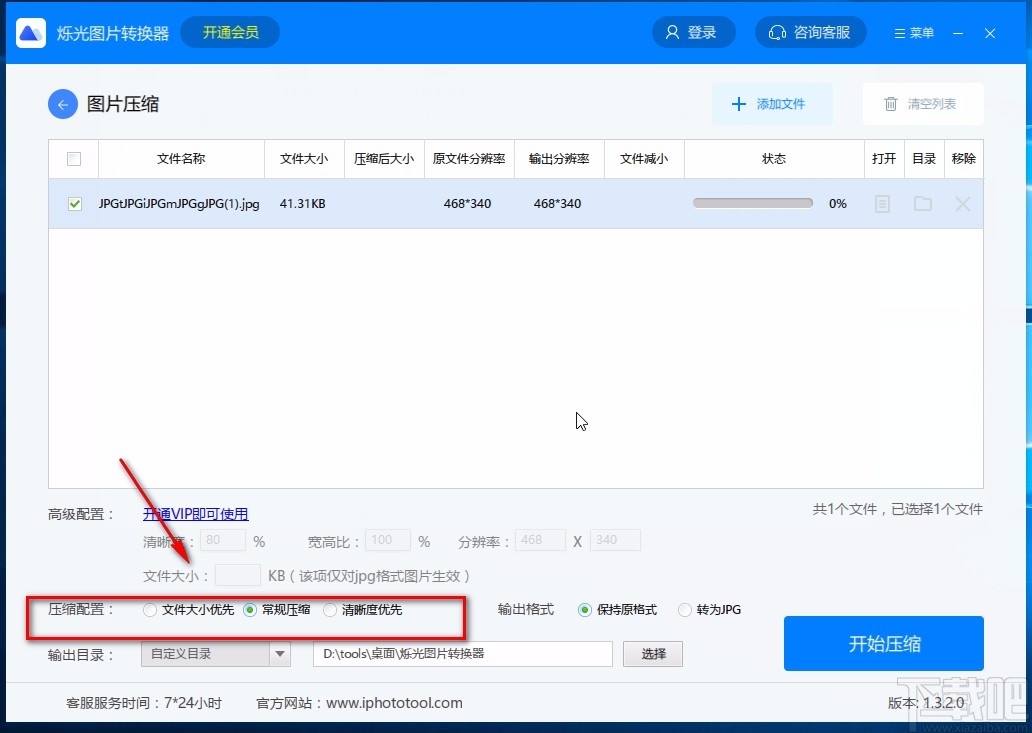Select the 转为JPG output format
This screenshot has height=733, width=1032.
point(685,610)
